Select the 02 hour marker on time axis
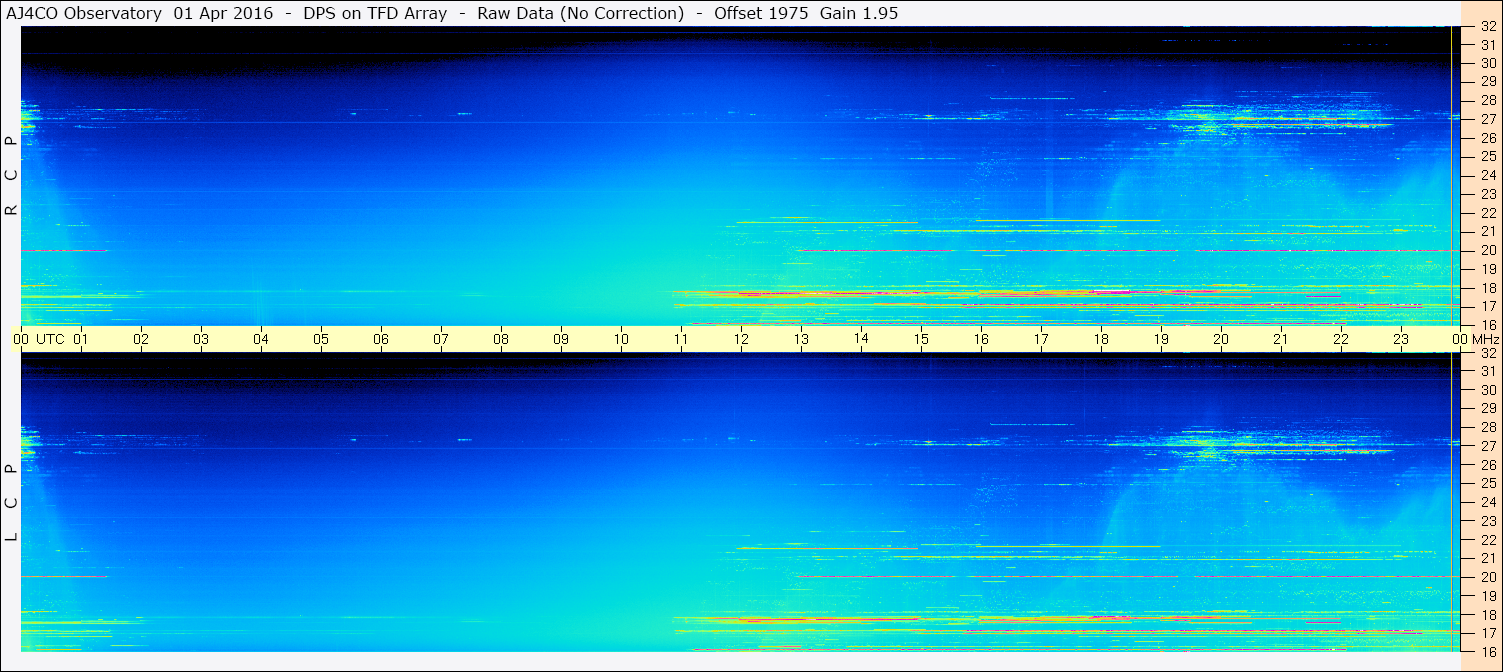This screenshot has width=1503, height=672. pyautogui.click(x=141, y=339)
